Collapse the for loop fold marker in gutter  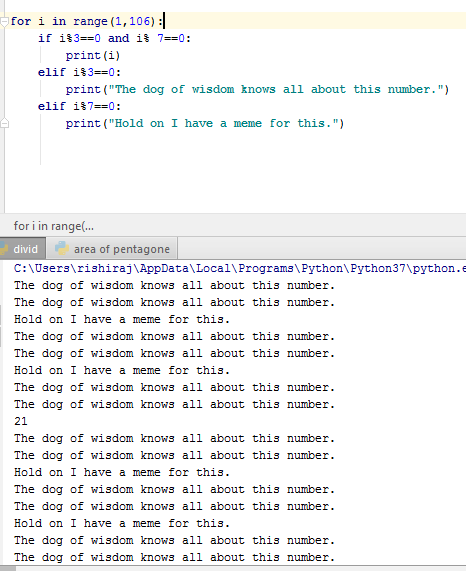(x=4, y=22)
